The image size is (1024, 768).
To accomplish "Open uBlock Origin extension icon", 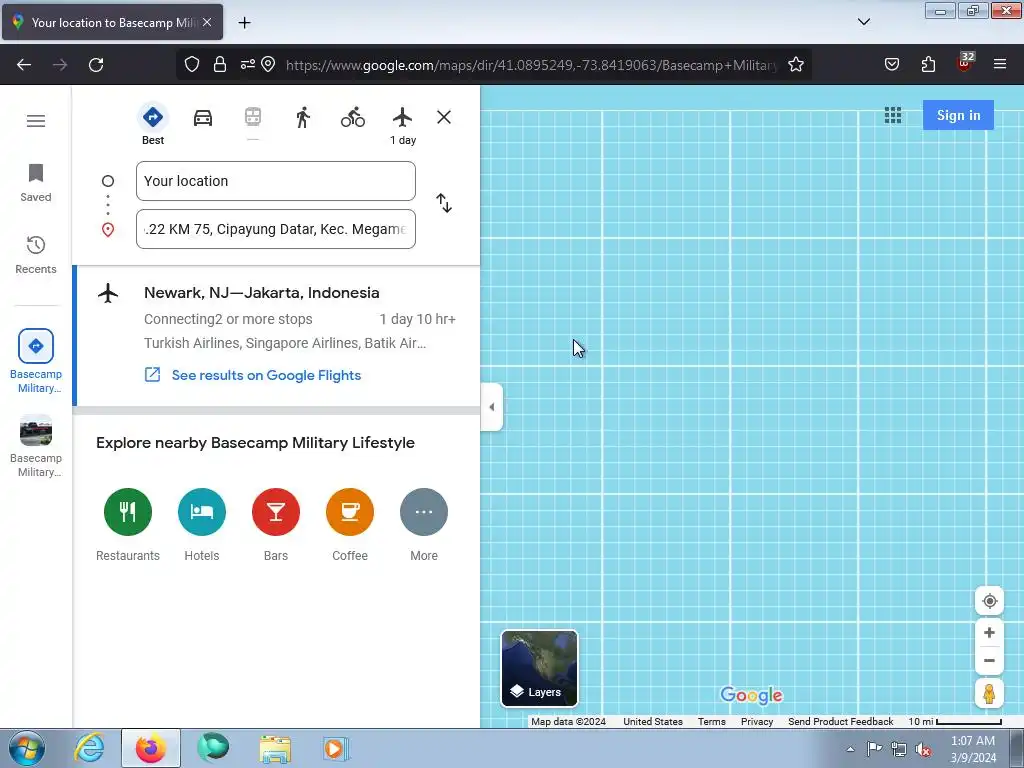I will (965, 63).
